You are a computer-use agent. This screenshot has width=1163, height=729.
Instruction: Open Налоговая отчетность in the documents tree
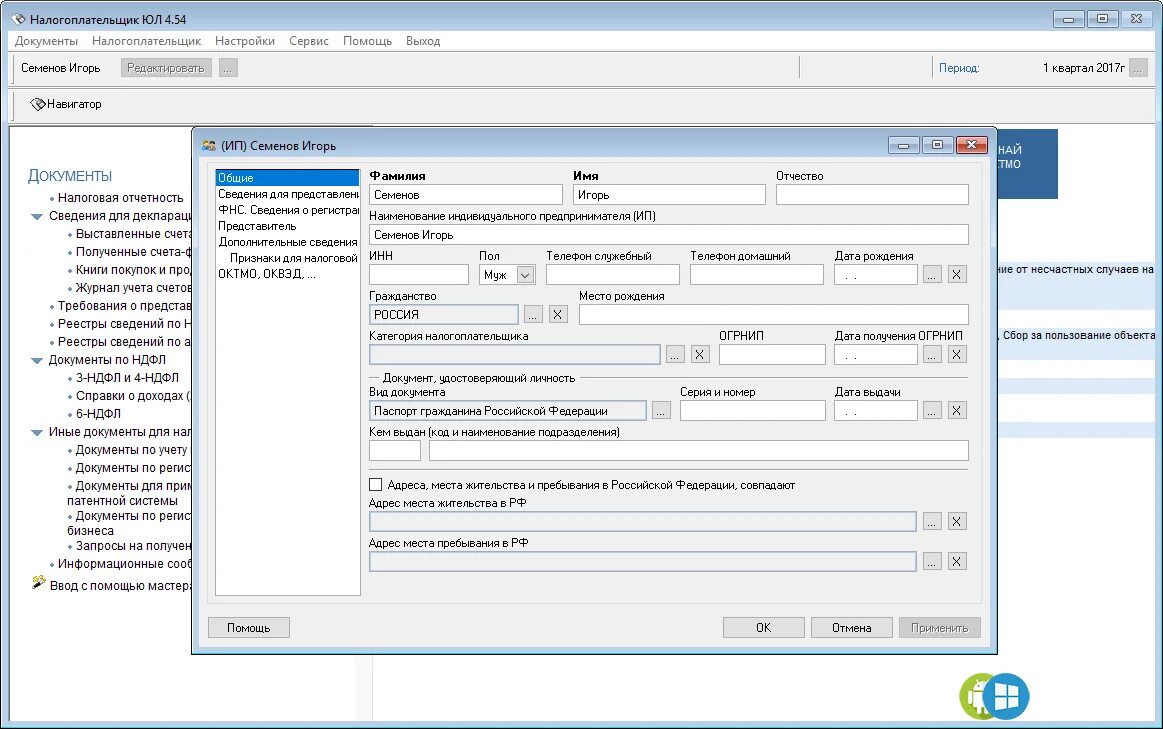tap(120, 198)
